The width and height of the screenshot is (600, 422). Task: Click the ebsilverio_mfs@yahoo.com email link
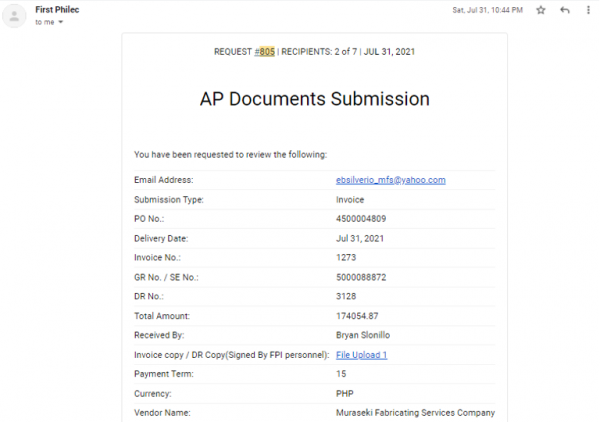[391, 180]
